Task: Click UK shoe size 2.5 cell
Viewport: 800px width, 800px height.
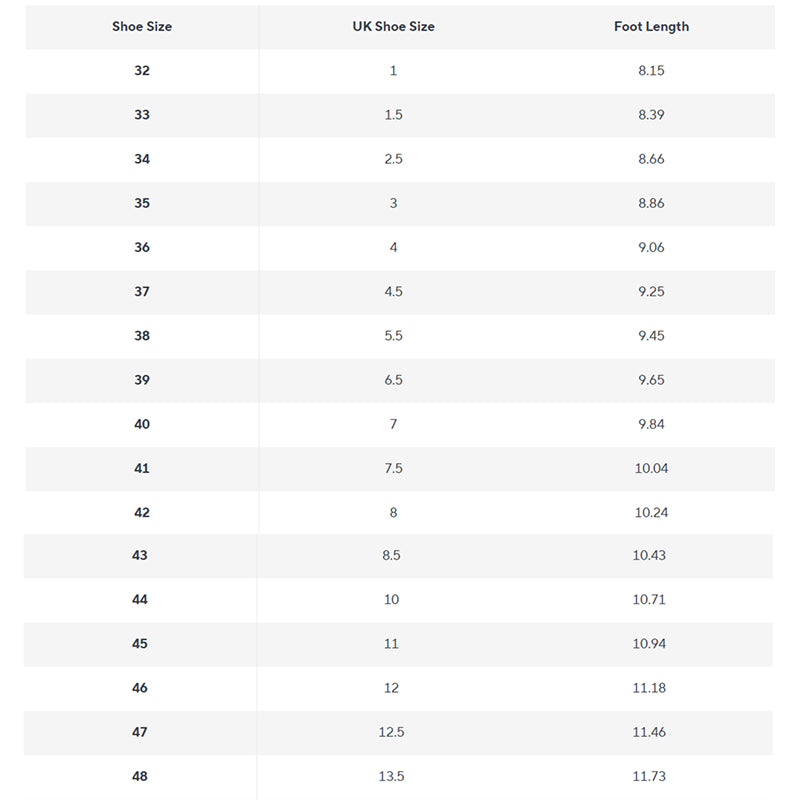Action: pos(393,159)
